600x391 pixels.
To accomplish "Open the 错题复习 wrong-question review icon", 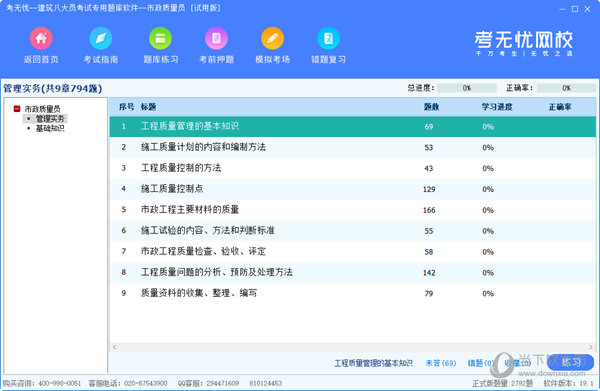I will click(x=328, y=38).
